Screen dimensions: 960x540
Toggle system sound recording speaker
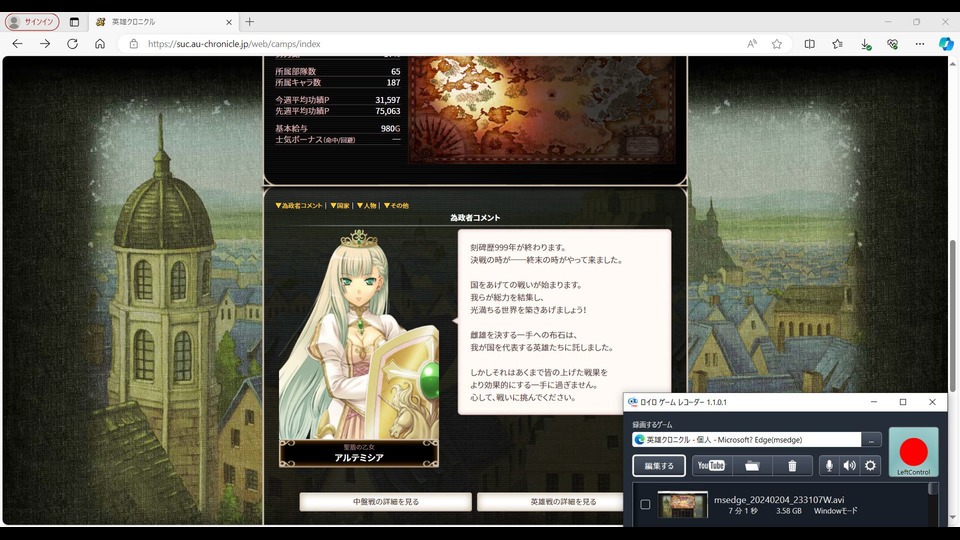pos(849,466)
